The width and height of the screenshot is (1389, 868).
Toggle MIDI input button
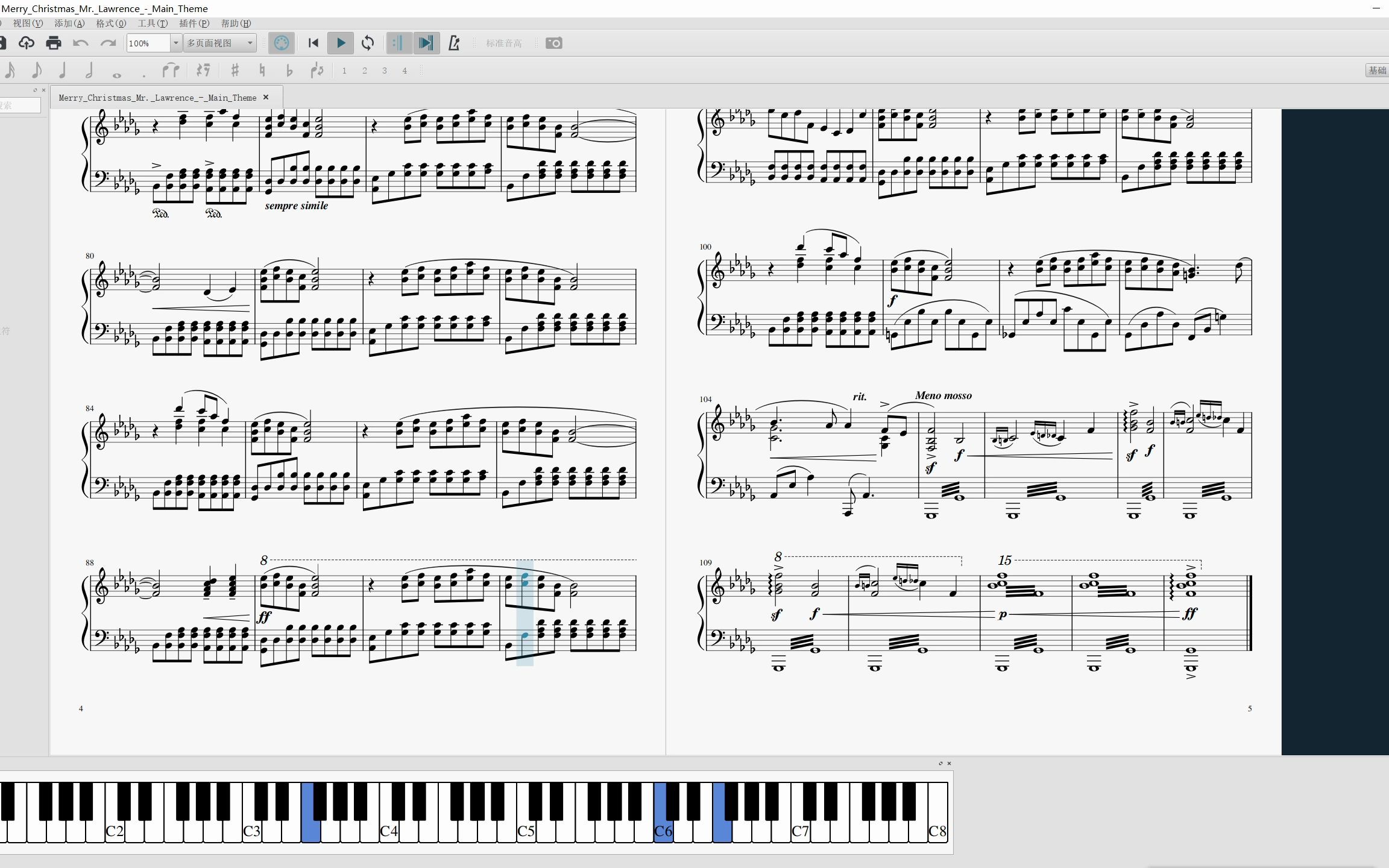coord(282,43)
